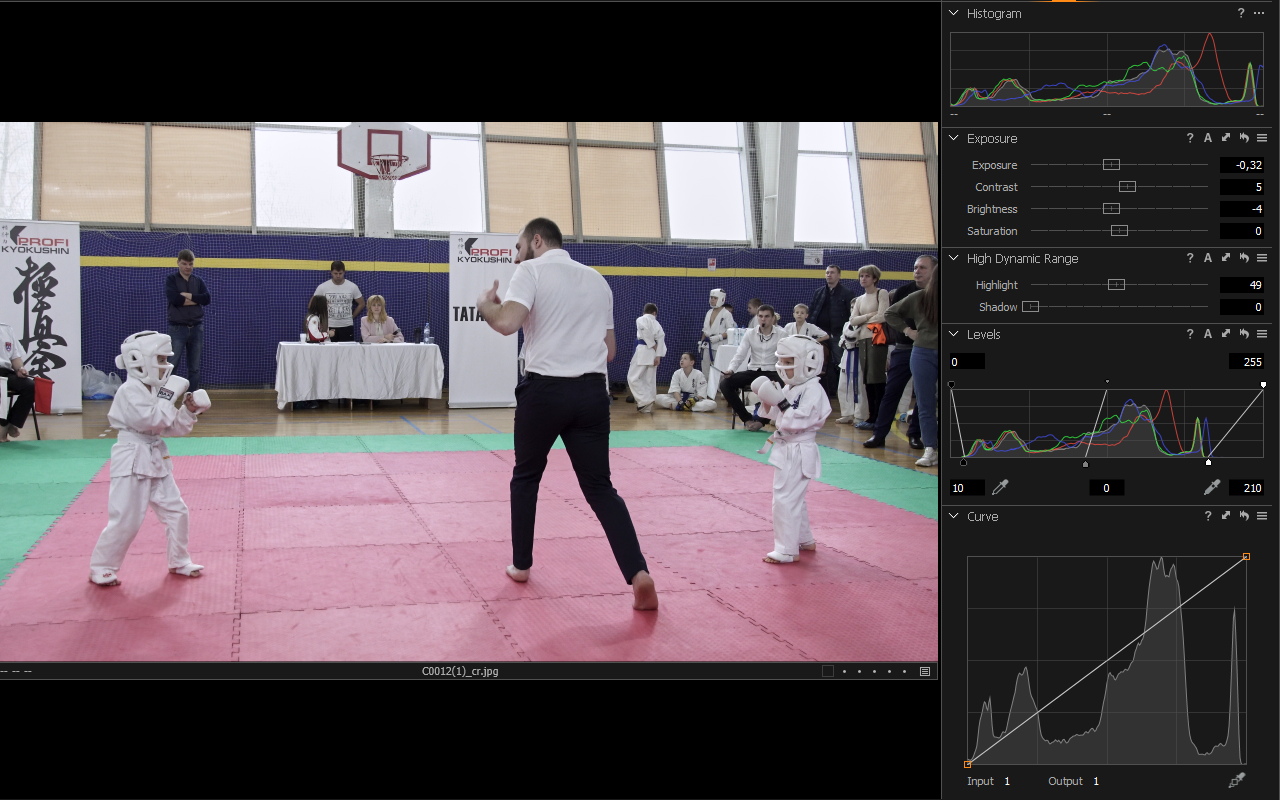Copy High Dynamic Range adjustments icon
This screenshot has height=800, width=1280.
1226,258
